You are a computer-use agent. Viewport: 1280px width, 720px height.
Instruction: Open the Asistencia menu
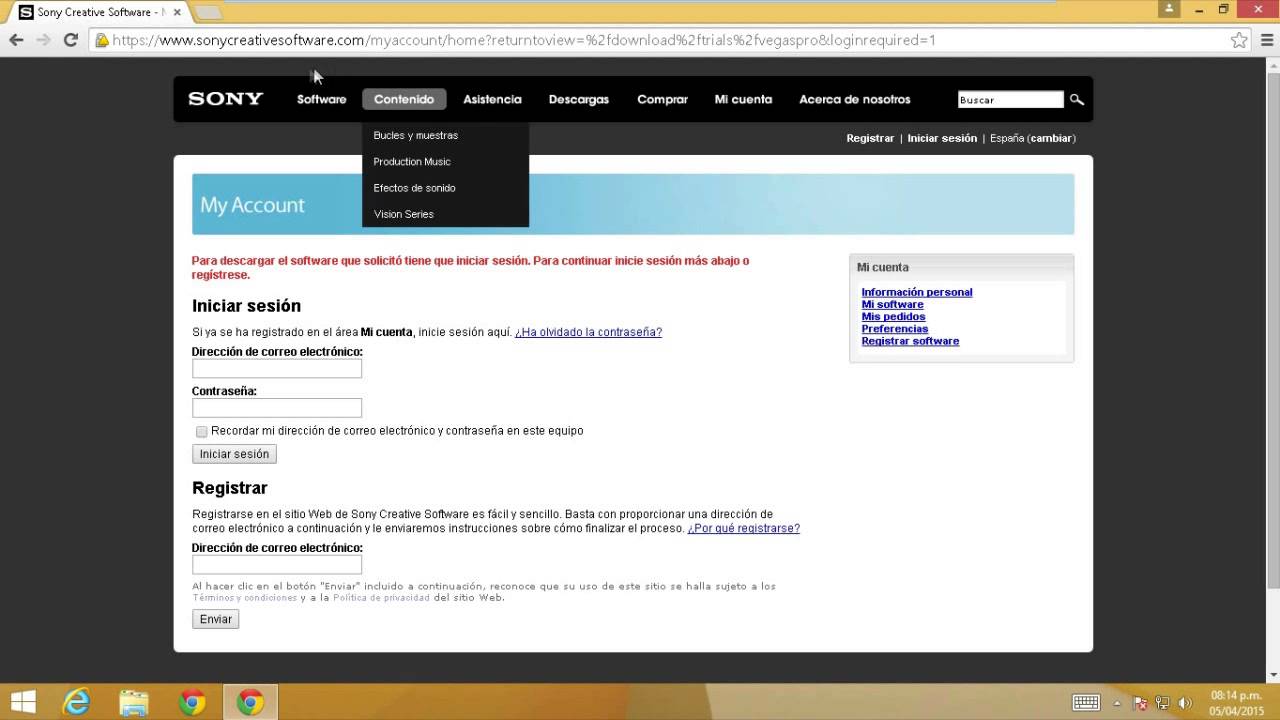pyautogui.click(x=492, y=99)
